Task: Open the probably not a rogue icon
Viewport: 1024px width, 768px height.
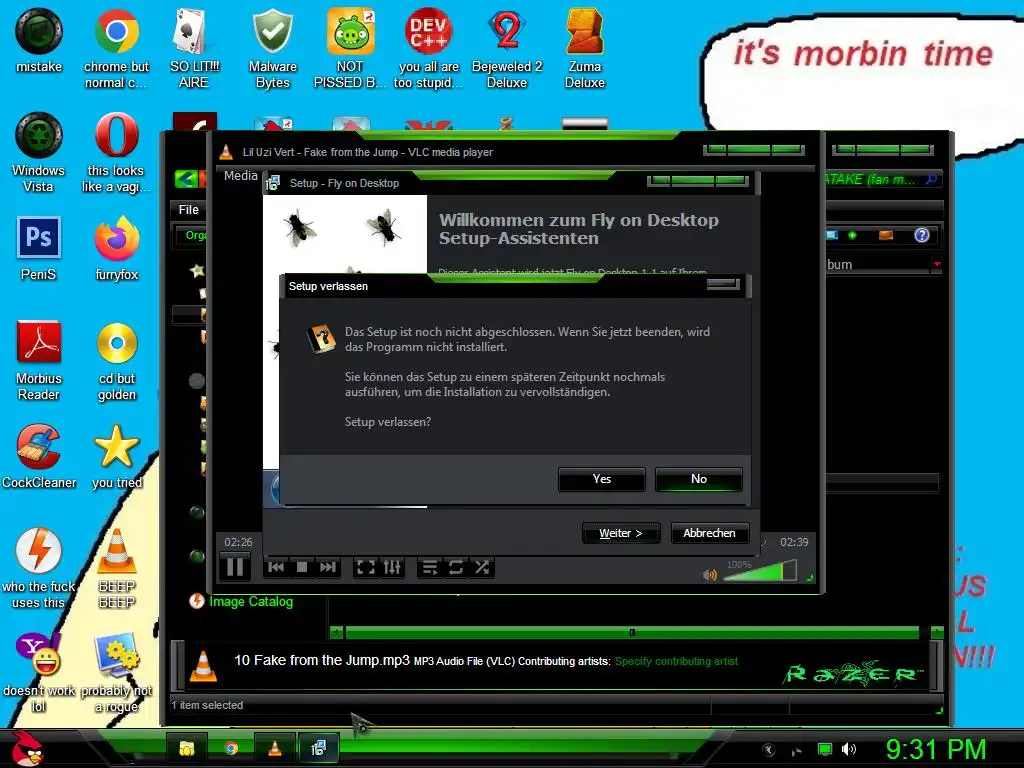Action: 116,673
